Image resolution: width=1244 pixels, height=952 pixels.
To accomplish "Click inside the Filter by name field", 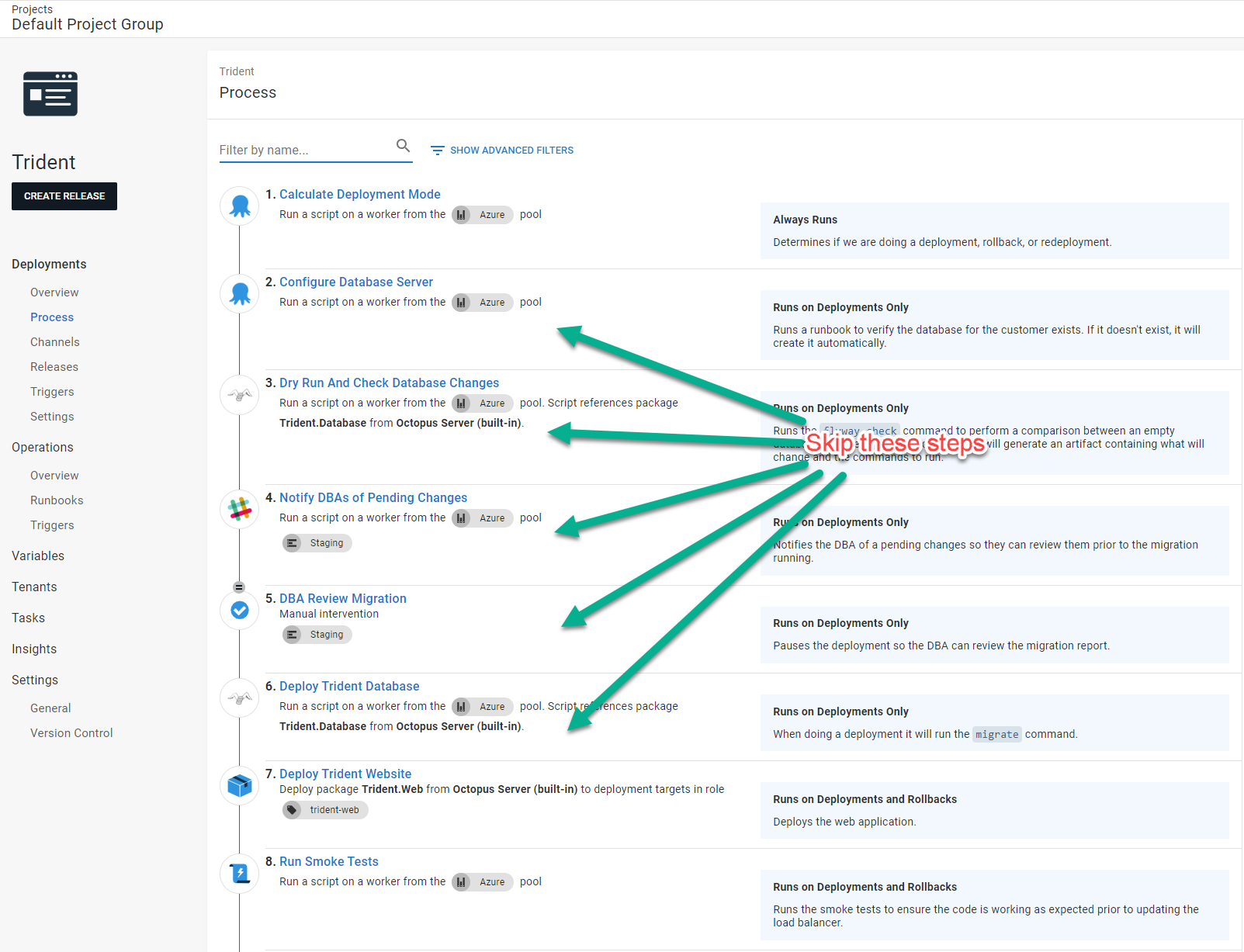I will 303,150.
